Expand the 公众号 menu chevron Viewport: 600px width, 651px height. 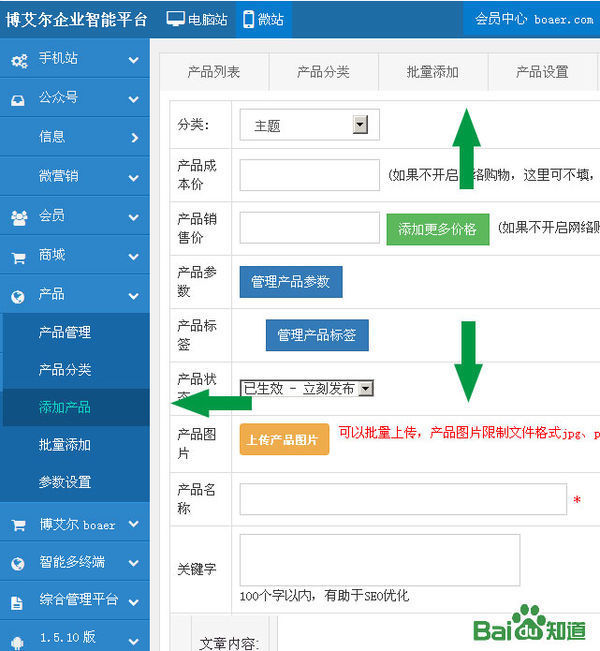(134, 99)
